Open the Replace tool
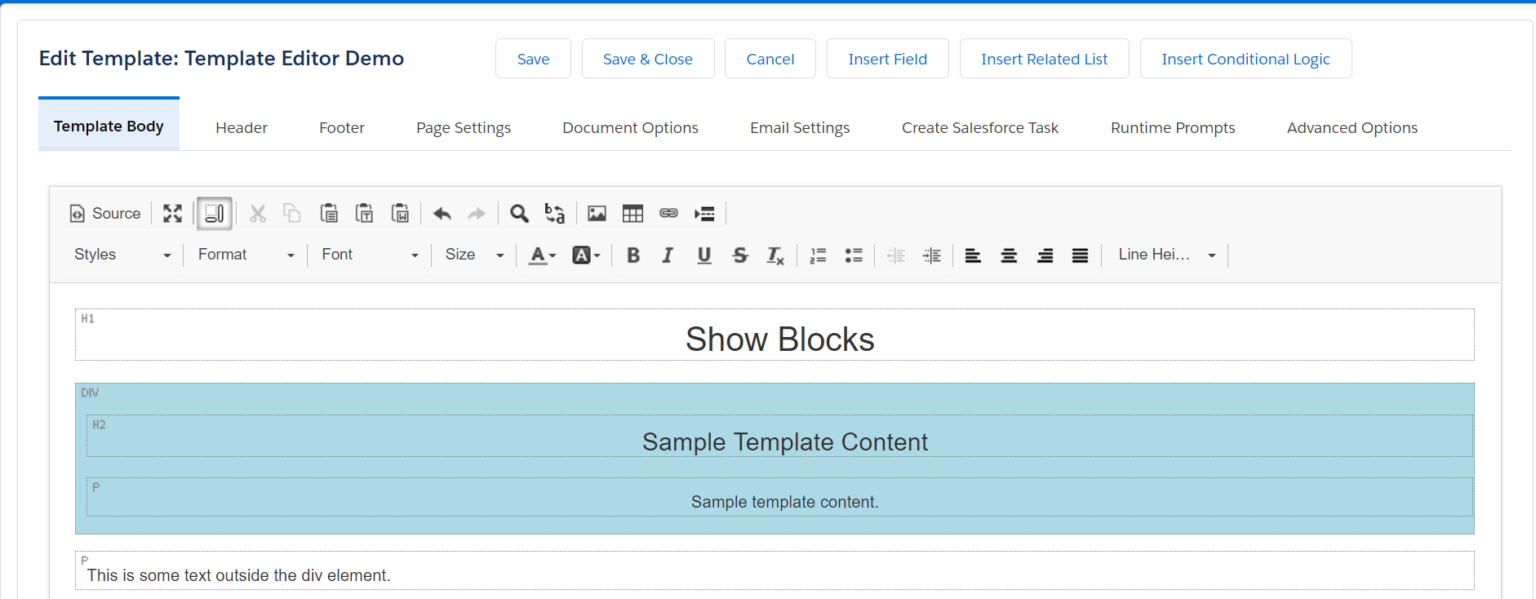This screenshot has height=599, width=1536. pos(554,213)
